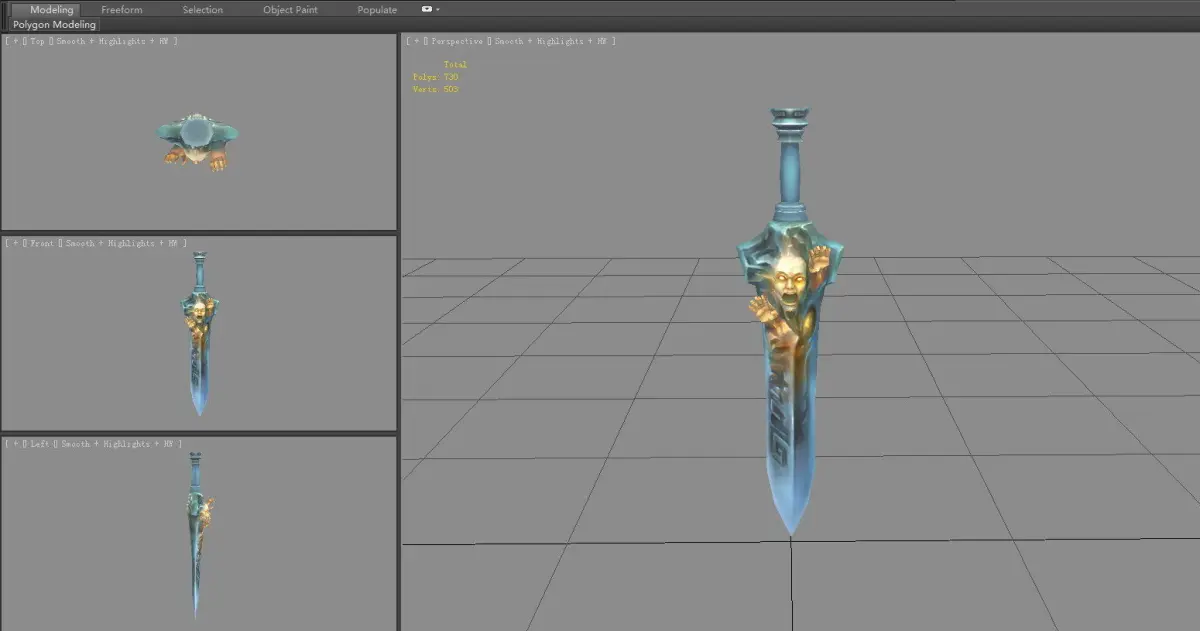The height and width of the screenshot is (631, 1200).
Task: Select the sword model in Top viewport
Action: click(x=197, y=141)
